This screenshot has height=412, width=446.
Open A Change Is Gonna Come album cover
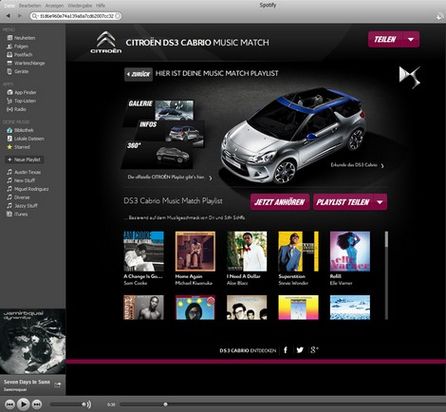point(144,251)
